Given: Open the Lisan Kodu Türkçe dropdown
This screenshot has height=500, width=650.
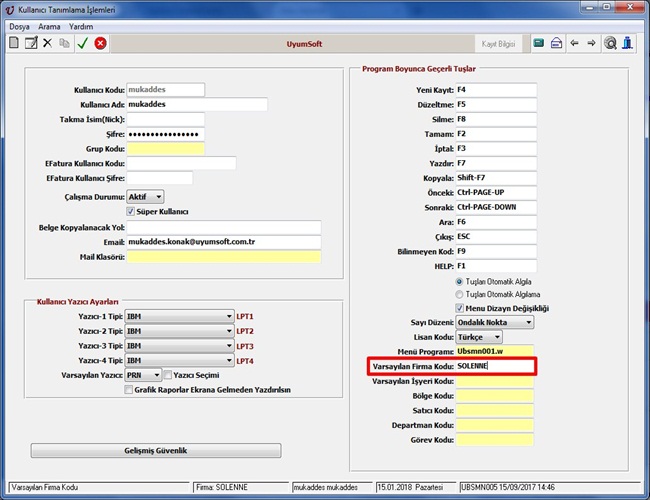Looking at the screenshot, I should click(x=479, y=337).
